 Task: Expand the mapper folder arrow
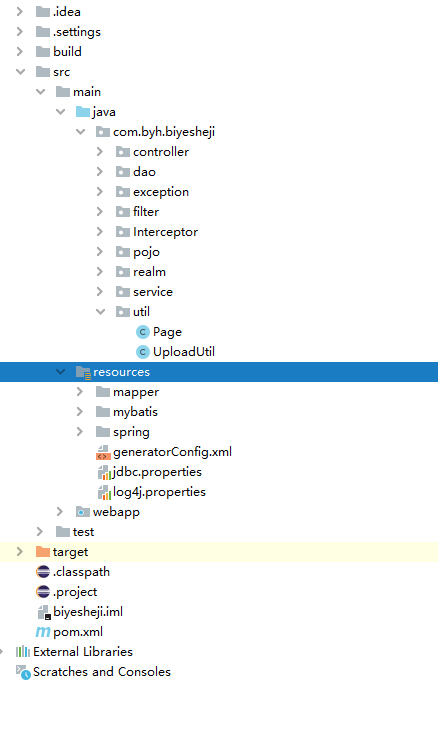coord(79,392)
